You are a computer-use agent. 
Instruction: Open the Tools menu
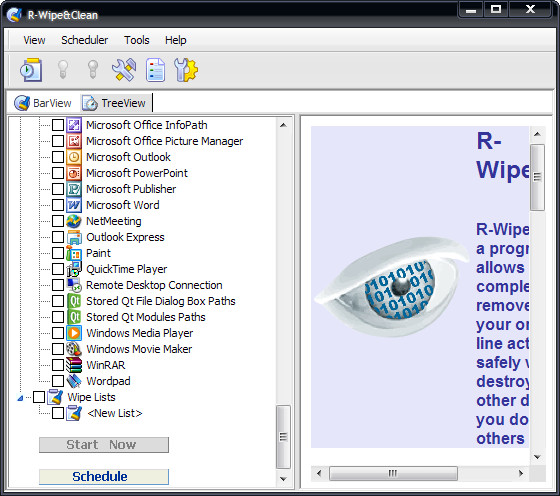coord(137,40)
